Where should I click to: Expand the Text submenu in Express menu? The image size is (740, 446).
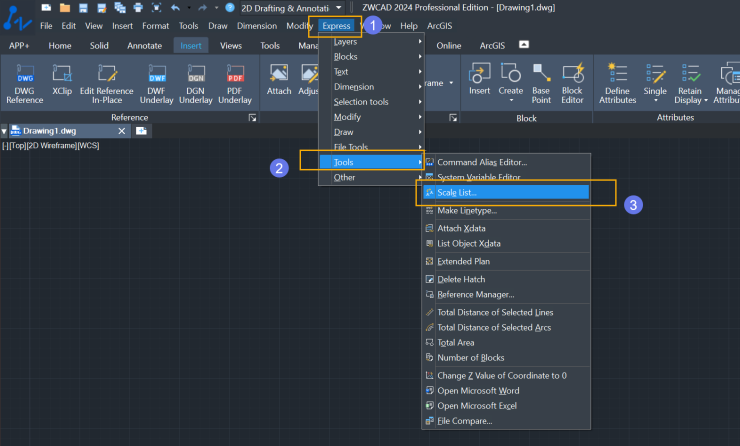coord(371,72)
